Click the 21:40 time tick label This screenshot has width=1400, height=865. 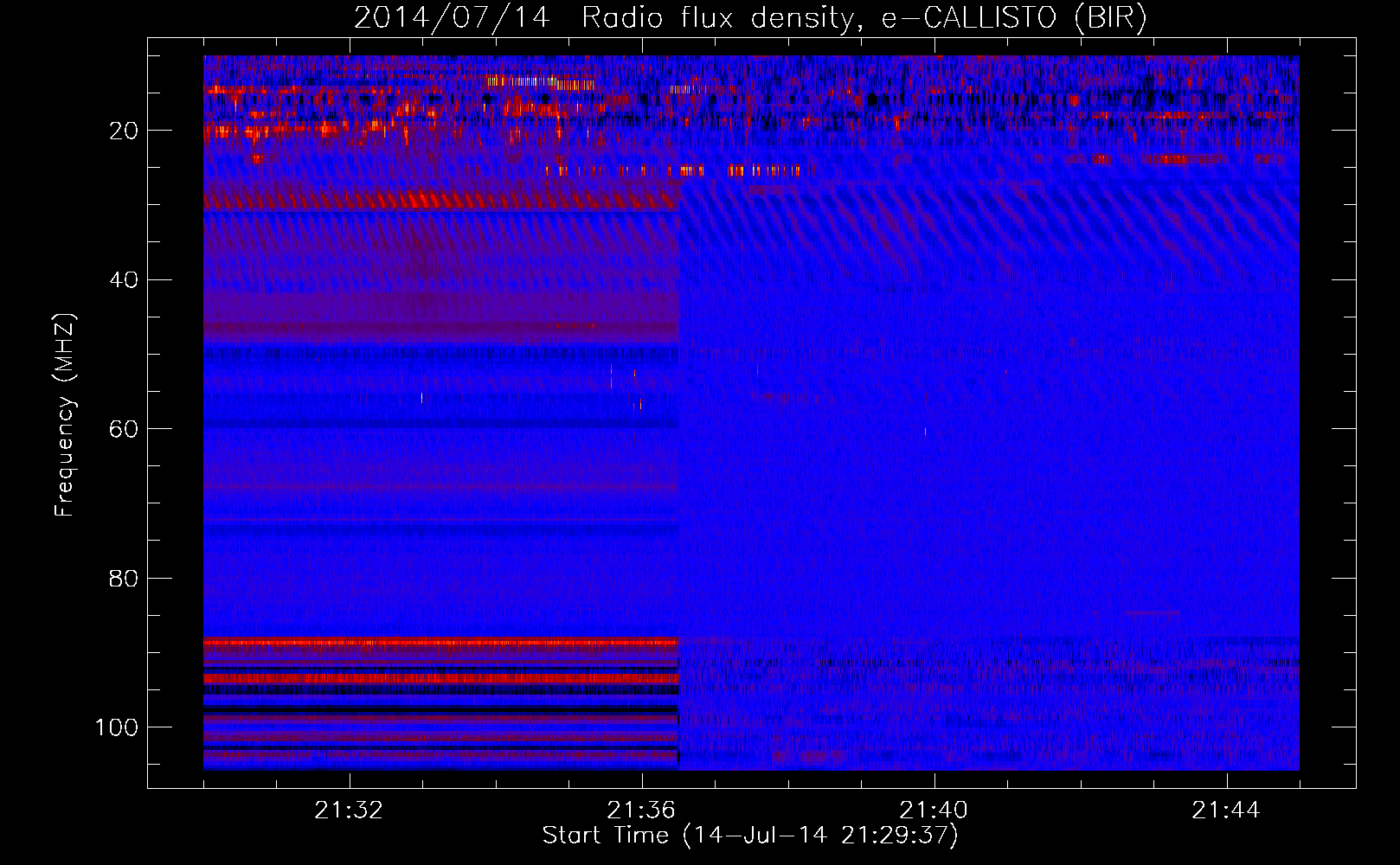click(934, 811)
